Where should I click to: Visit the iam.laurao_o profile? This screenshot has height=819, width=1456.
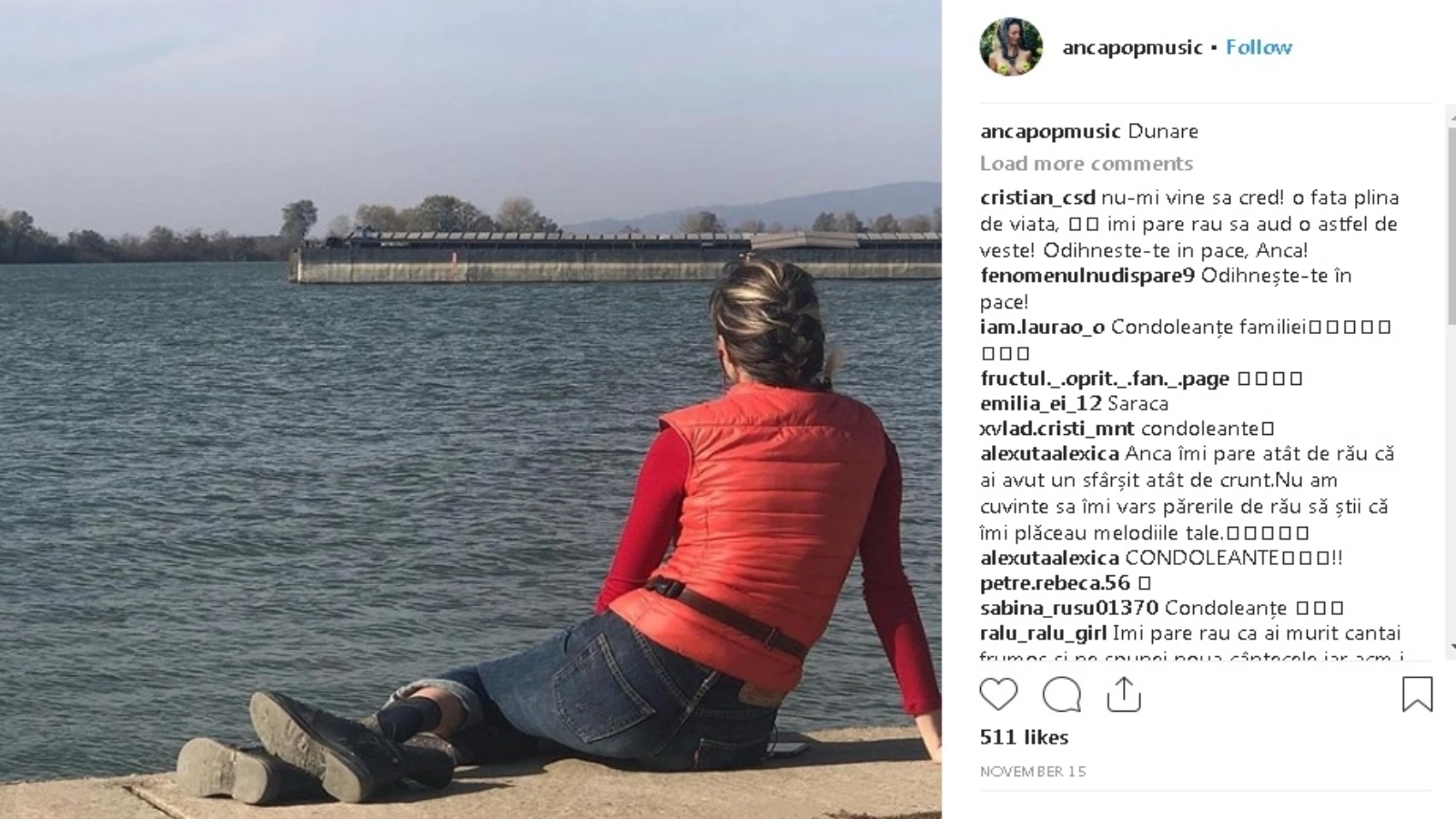(x=1042, y=327)
